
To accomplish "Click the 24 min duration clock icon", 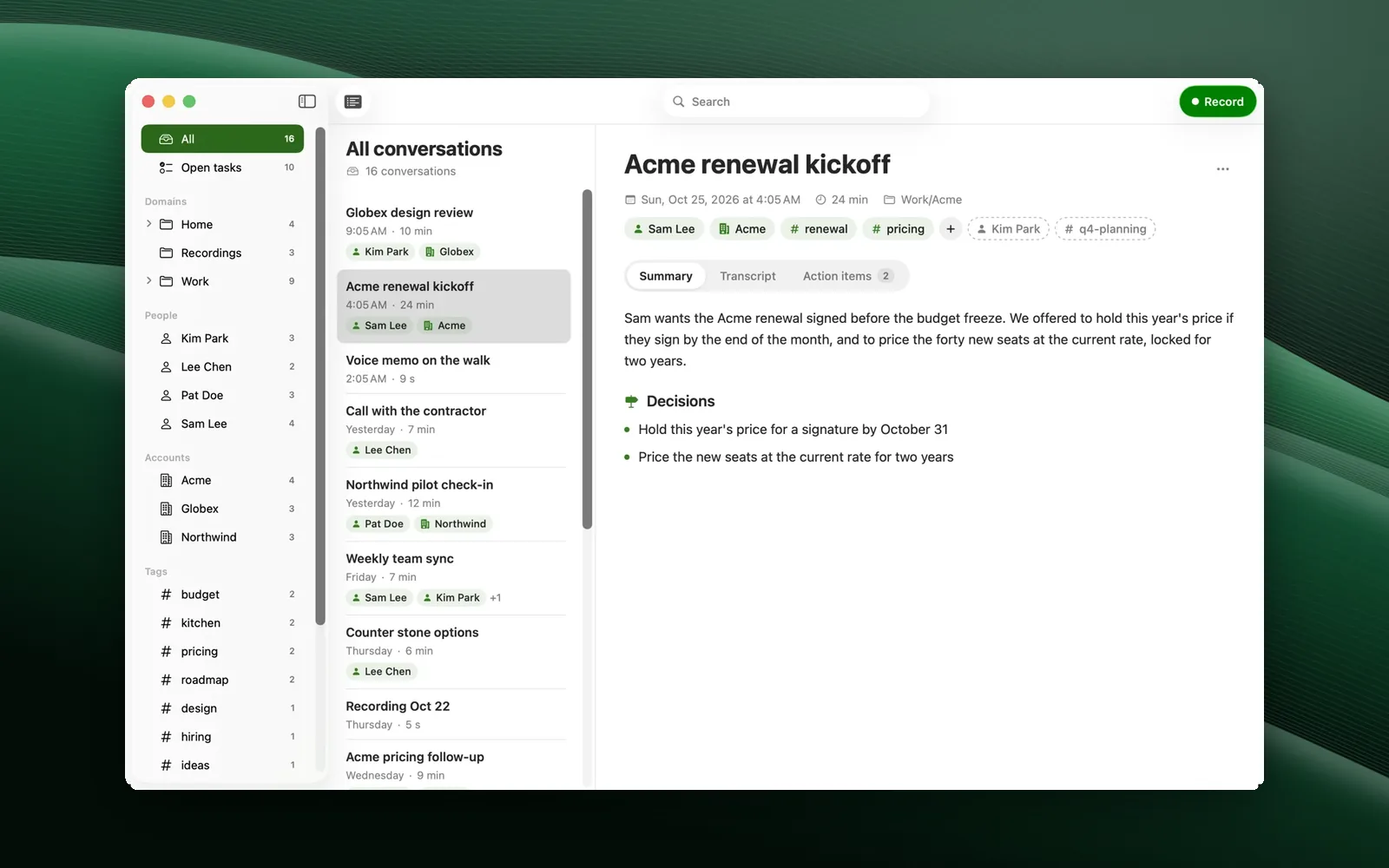I will (x=820, y=200).
